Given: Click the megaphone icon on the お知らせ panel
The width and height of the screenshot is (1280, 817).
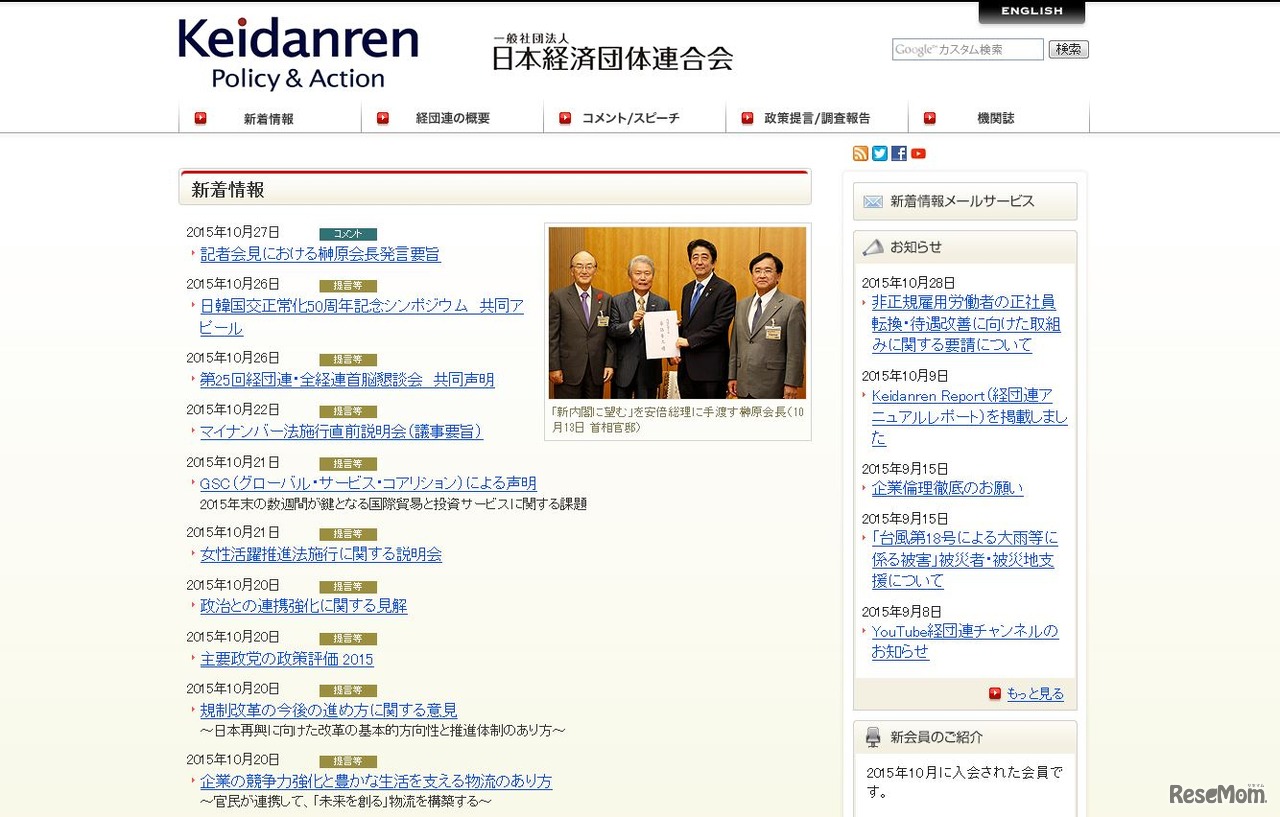Looking at the screenshot, I should 872,246.
